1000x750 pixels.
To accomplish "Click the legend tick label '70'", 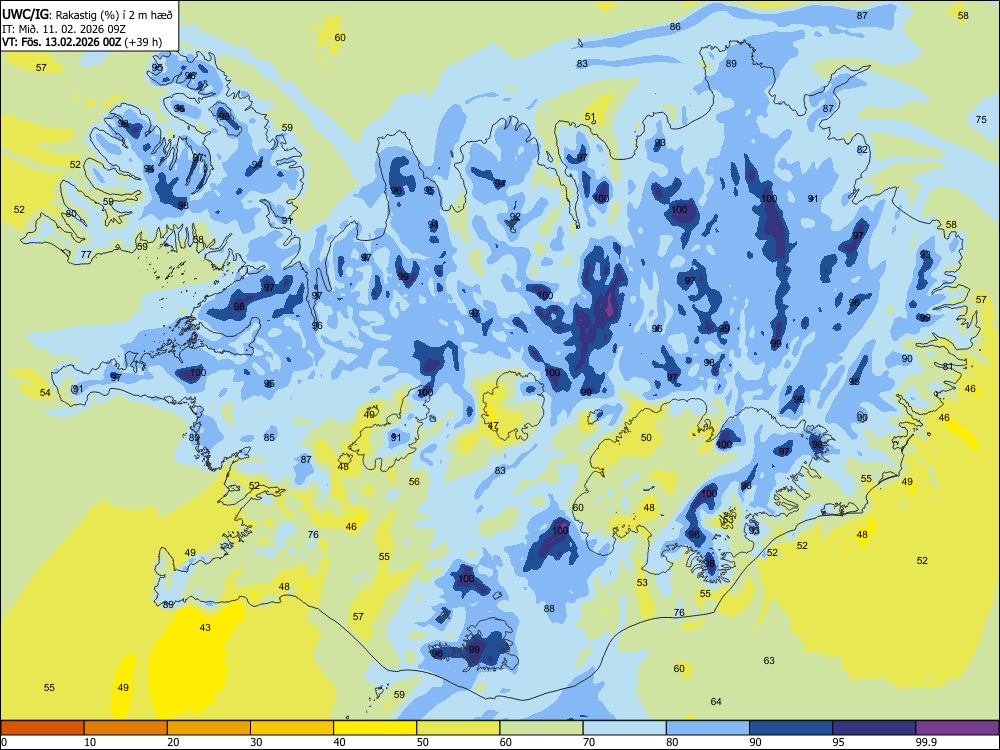I will pyautogui.click(x=589, y=742).
